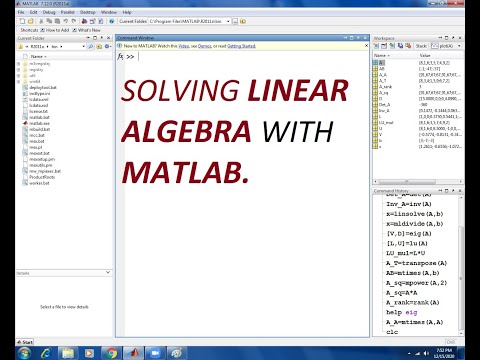Open the Getting Started link

[241, 46]
